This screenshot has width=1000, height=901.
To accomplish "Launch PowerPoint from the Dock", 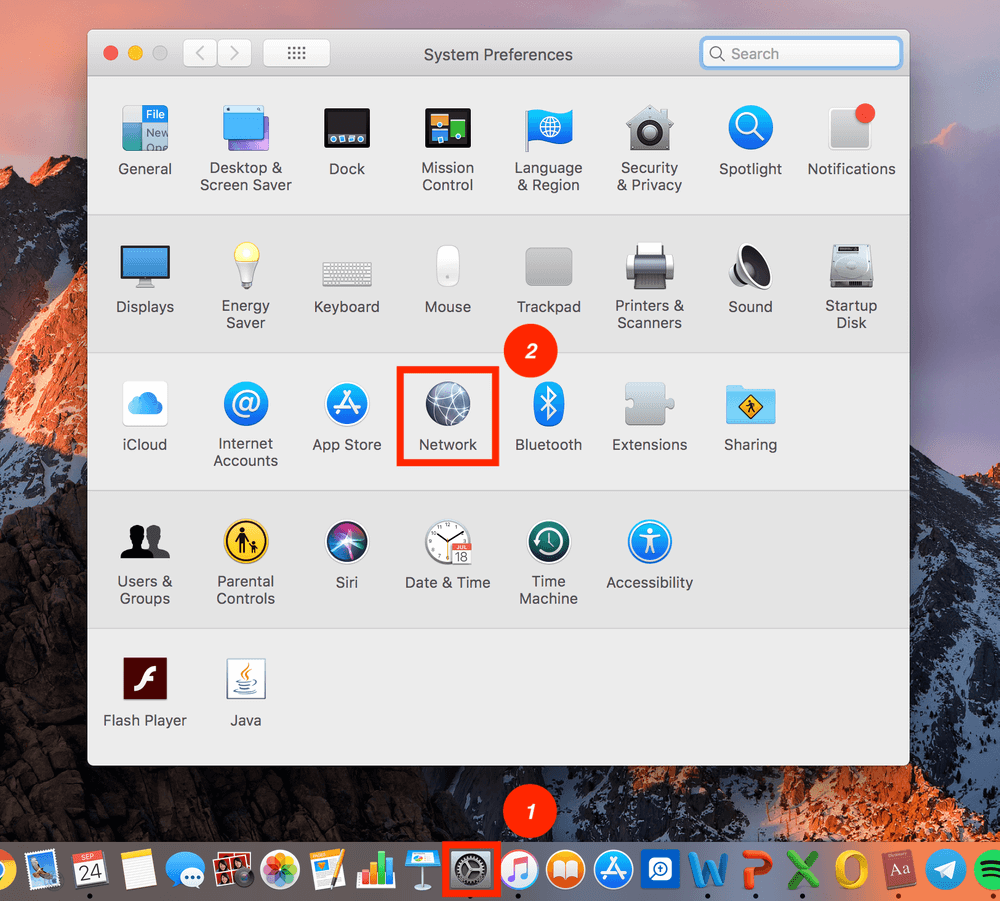I will point(756,869).
